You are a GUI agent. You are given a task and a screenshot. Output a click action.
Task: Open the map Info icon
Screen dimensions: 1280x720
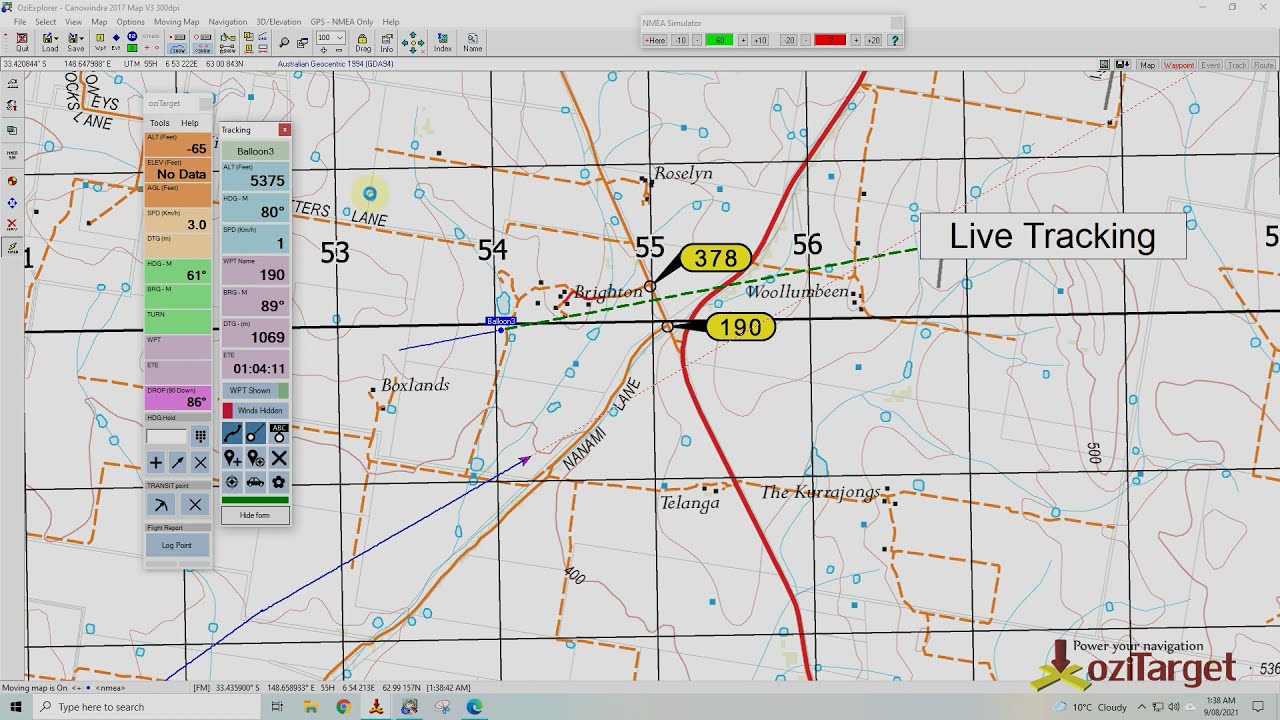[x=387, y=42]
